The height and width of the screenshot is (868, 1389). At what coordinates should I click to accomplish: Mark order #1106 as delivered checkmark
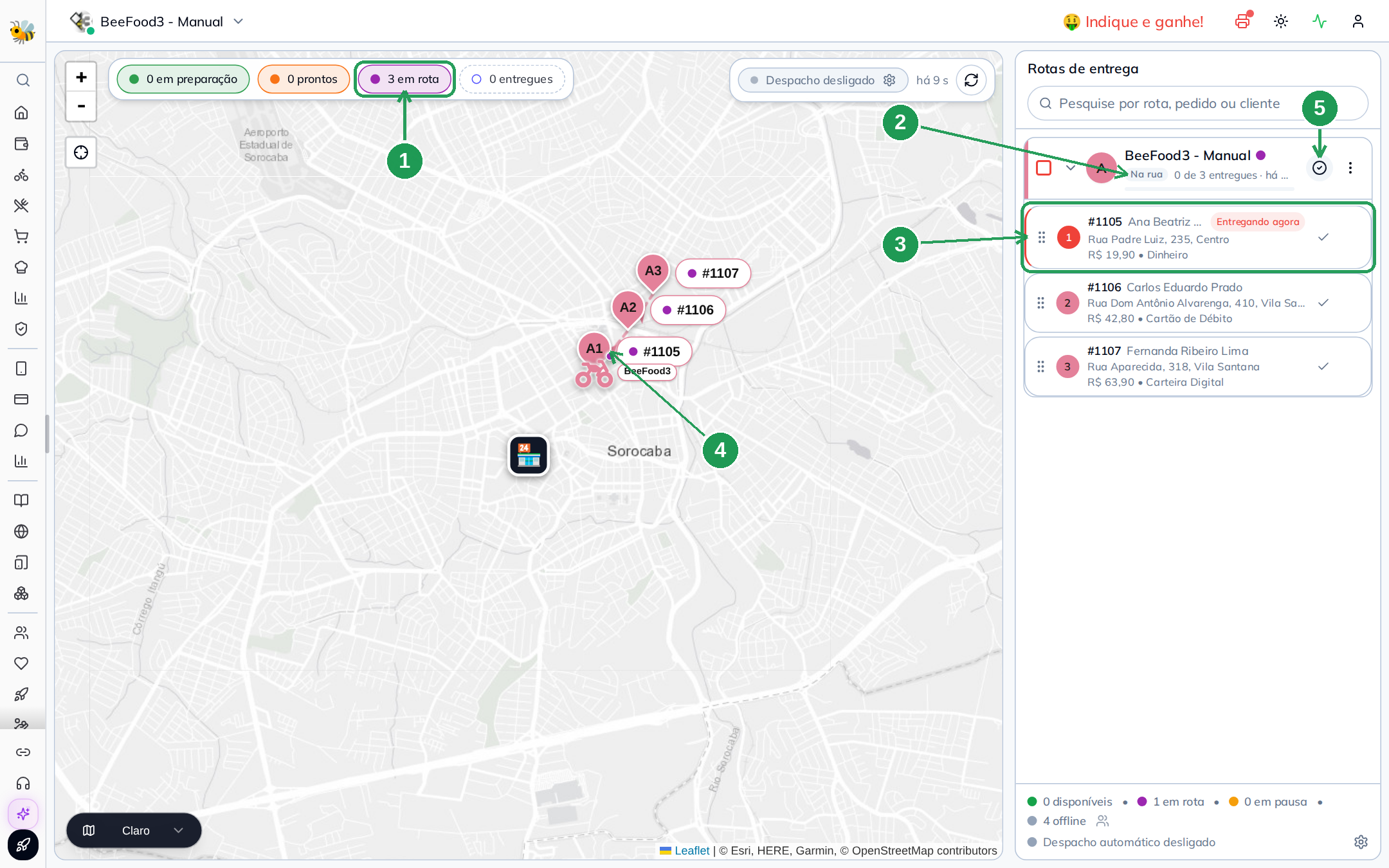click(x=1323, y=303)
